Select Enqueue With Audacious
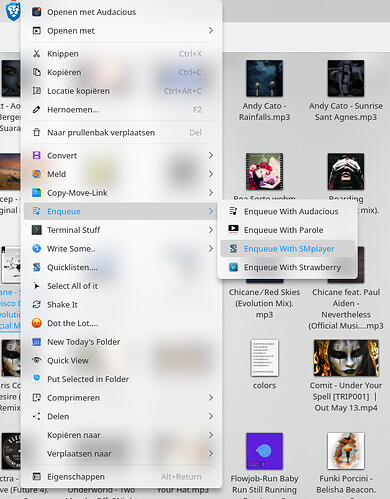The width and height of the screenshot is (390, 499). point(287,211)
